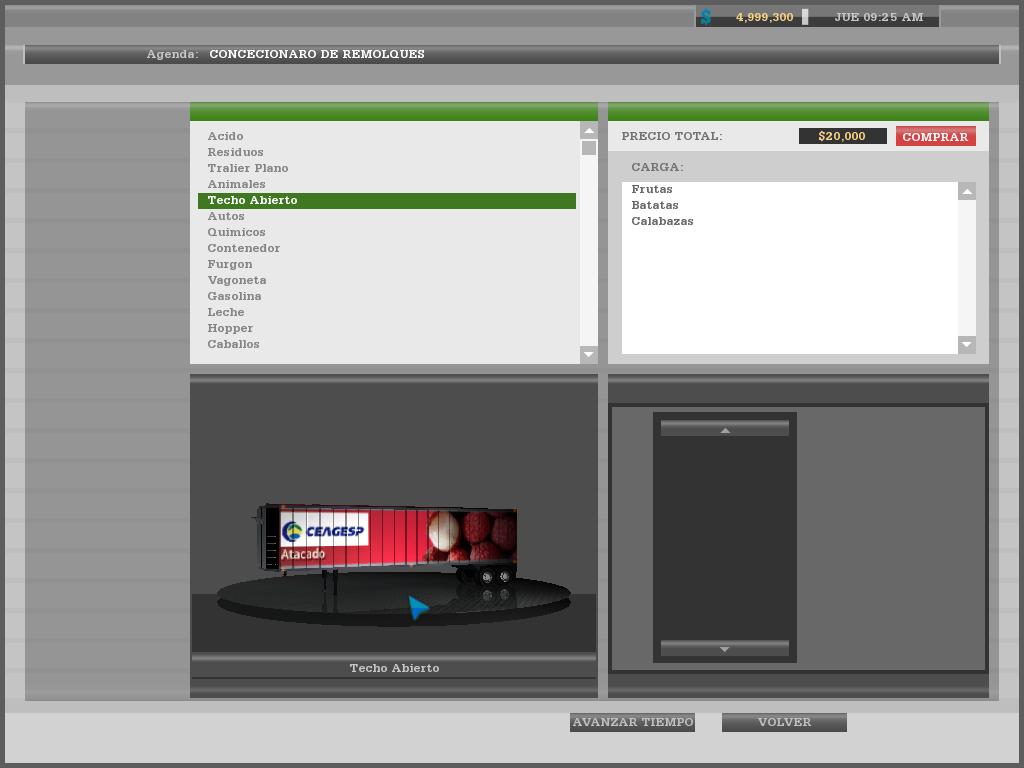Select Calabazas in cargo list
Viewport: 1024px width, 768px height.
click(x=662, y=221)
